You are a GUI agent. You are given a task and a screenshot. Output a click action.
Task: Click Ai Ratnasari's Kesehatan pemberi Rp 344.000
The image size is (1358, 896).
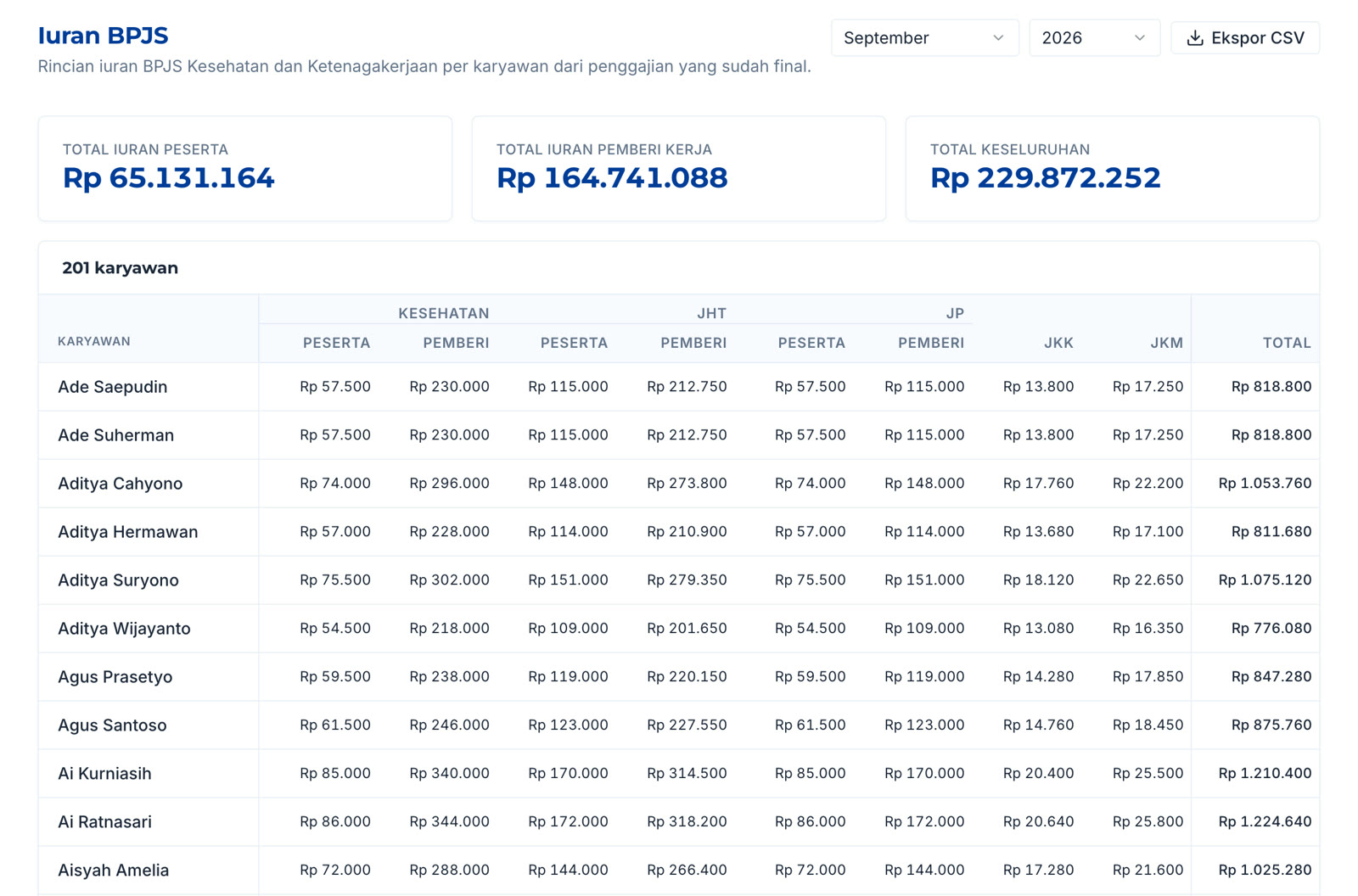pos(449,822)
